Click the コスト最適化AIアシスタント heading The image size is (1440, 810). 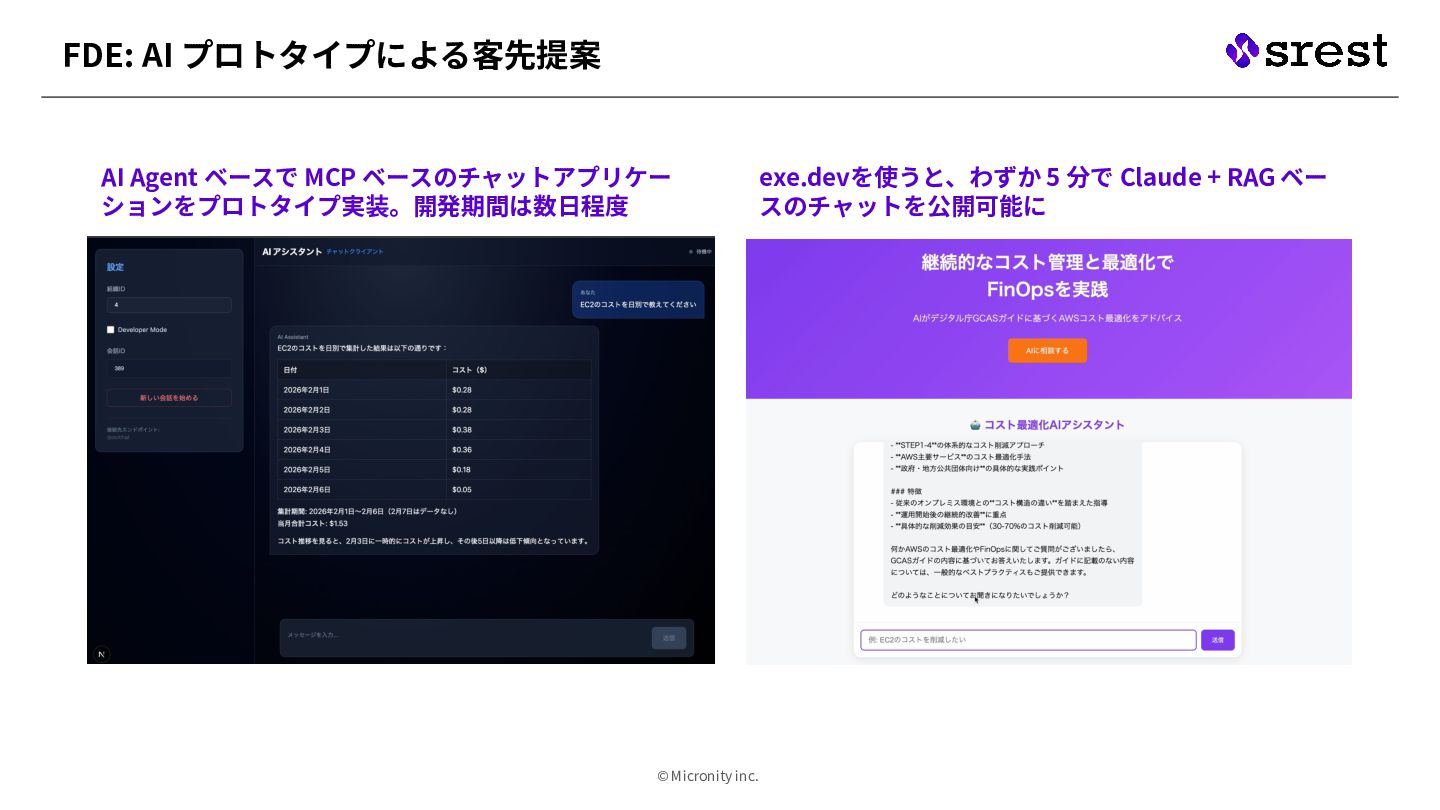click(1054, 425)
